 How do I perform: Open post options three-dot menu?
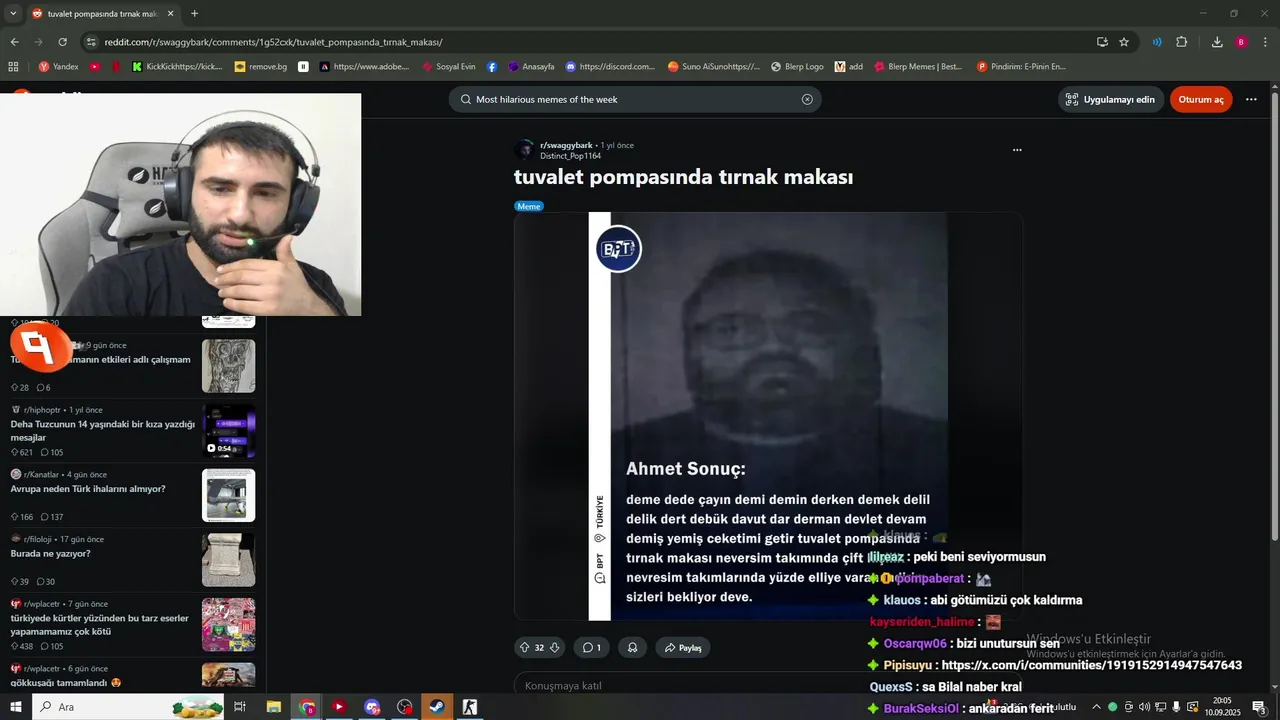coord(1017,150)
